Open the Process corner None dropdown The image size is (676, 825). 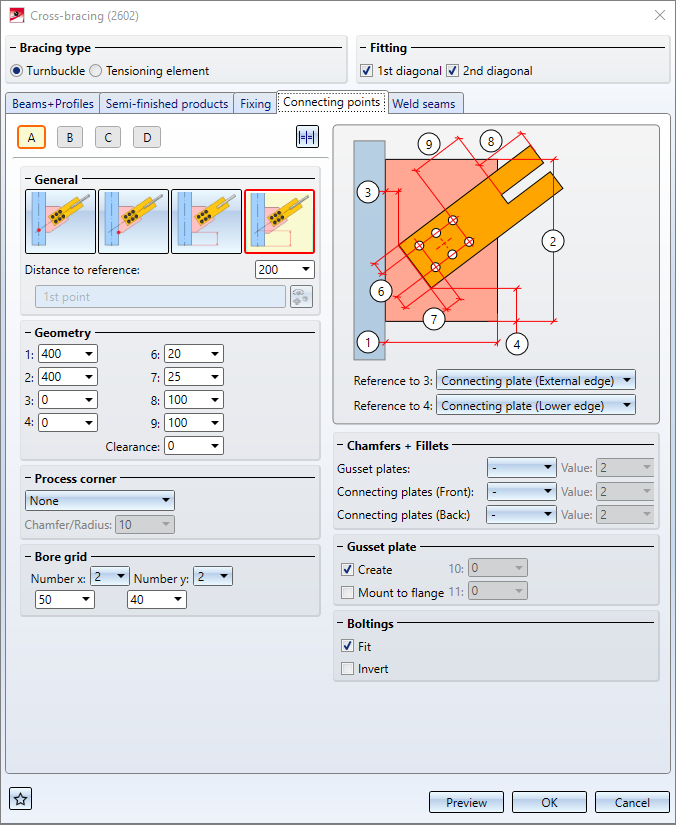click(x=99, y=501)
